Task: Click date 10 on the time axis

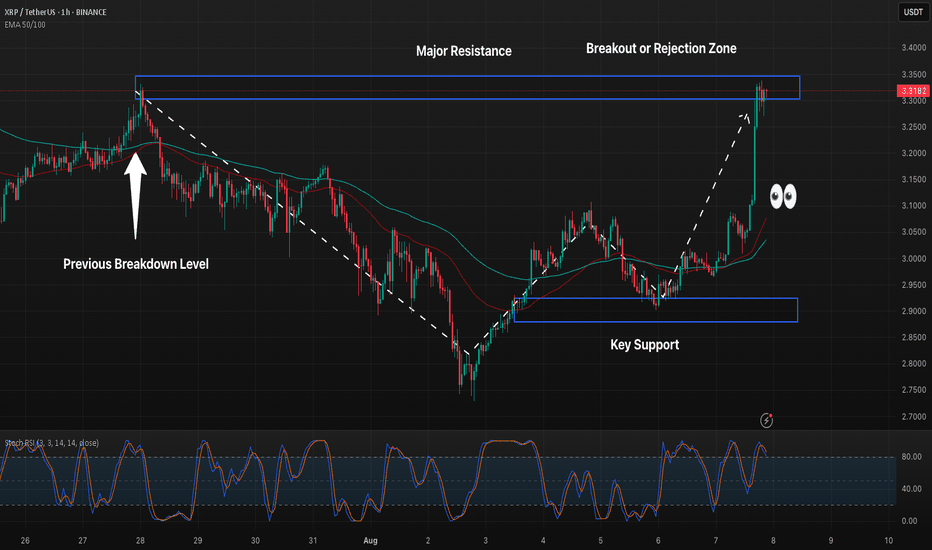Action: [889, 540]
